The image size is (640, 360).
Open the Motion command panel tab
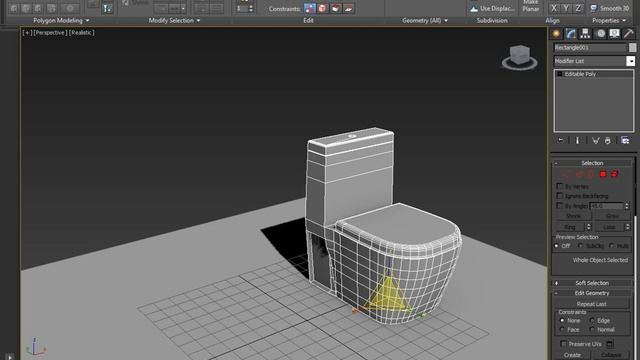600,33
